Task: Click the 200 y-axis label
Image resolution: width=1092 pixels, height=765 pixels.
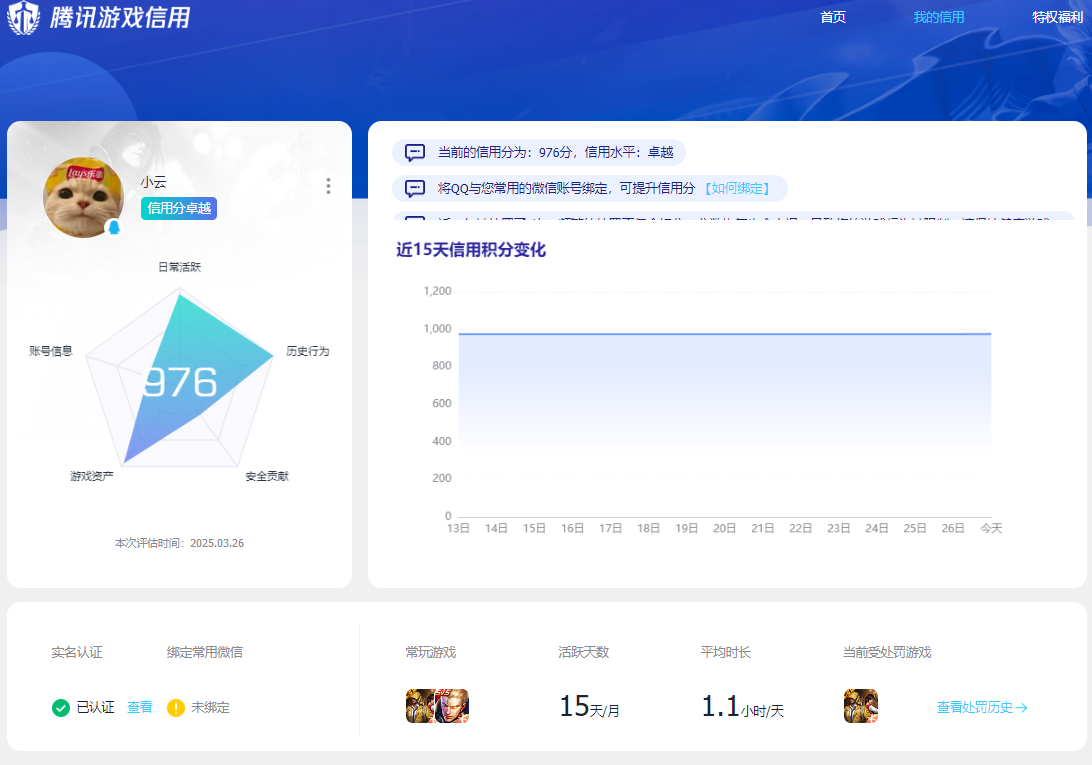Action: 442,478
